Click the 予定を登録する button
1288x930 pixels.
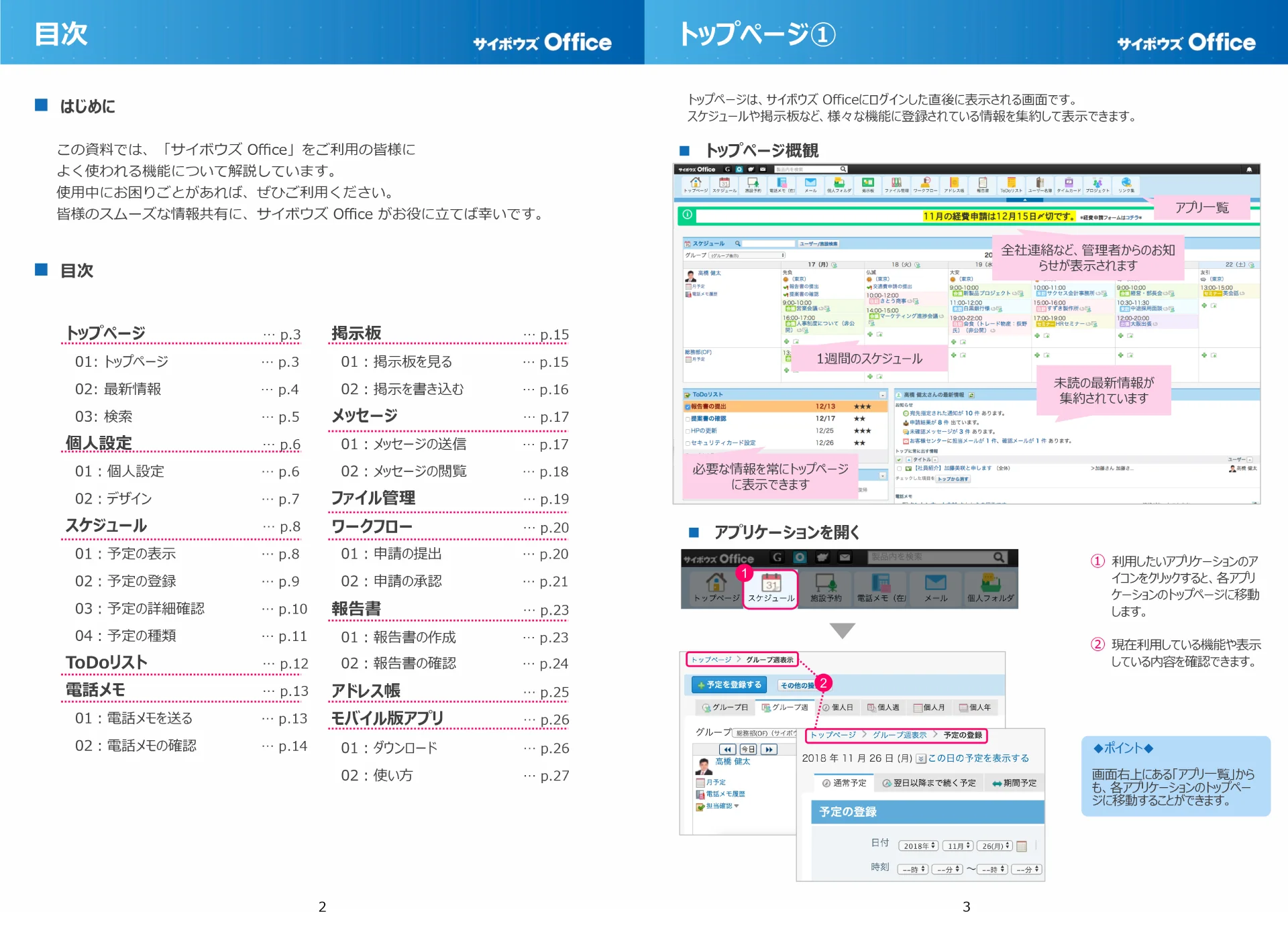(x=729, y=685)
